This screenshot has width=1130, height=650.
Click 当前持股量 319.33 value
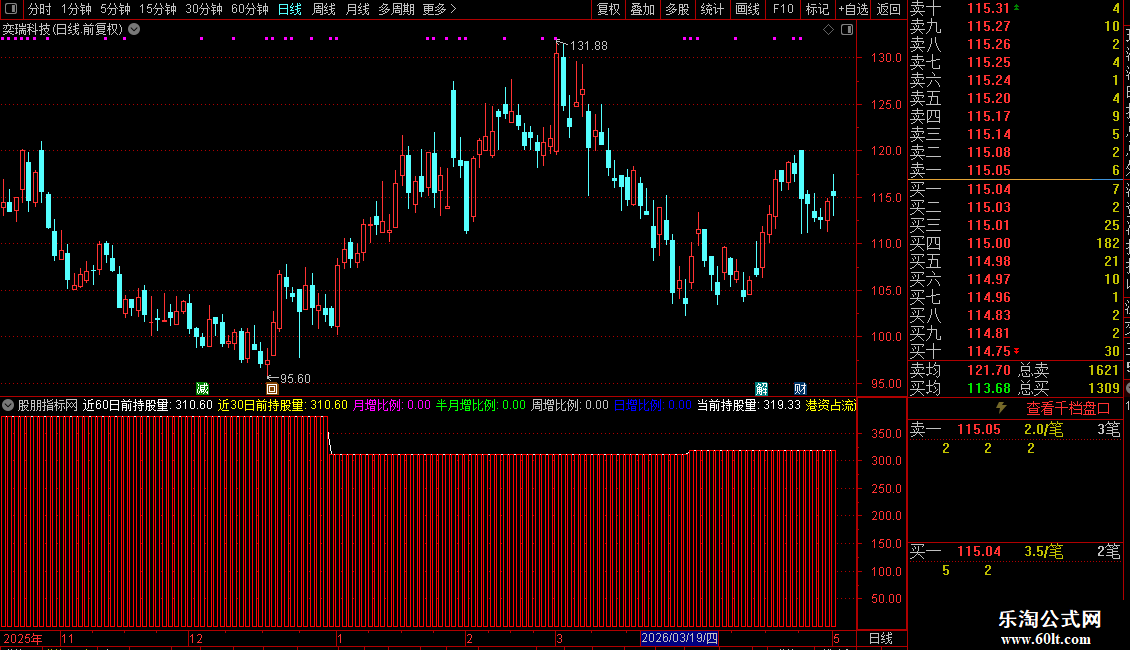749,405
